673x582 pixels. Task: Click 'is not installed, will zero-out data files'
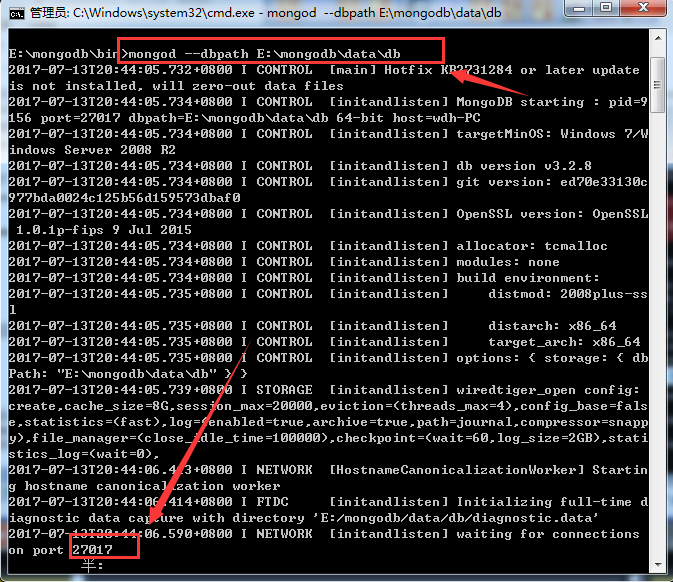pyautogui.click(x=176, y=86)
